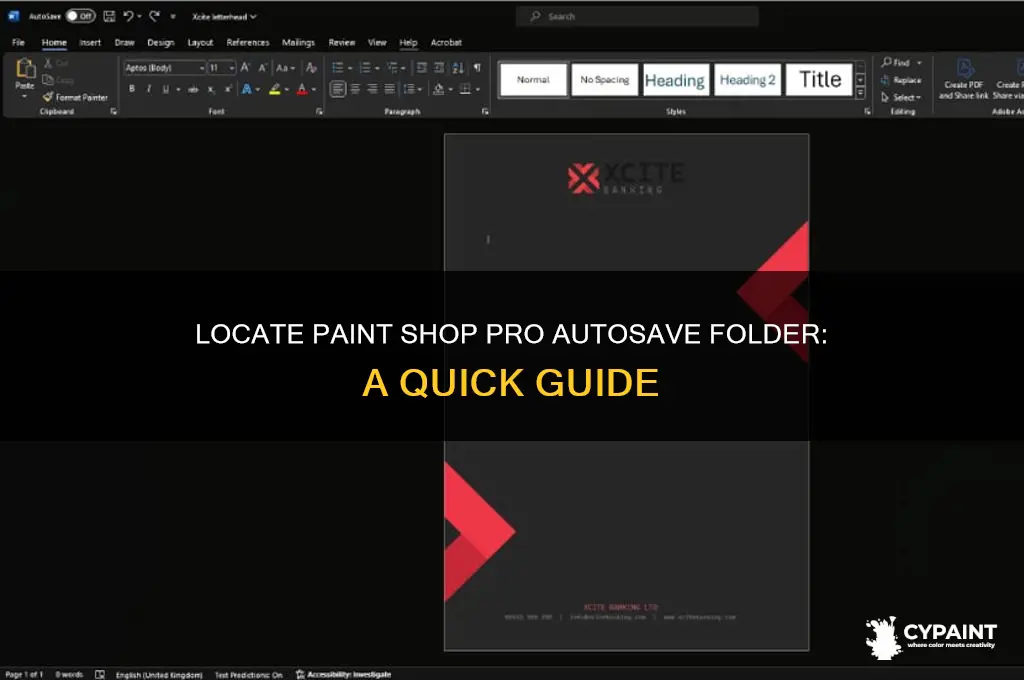This screenshot has width=1024, height=680.
Task: Open the Change Case Aa dropdown
Action: 285,67
